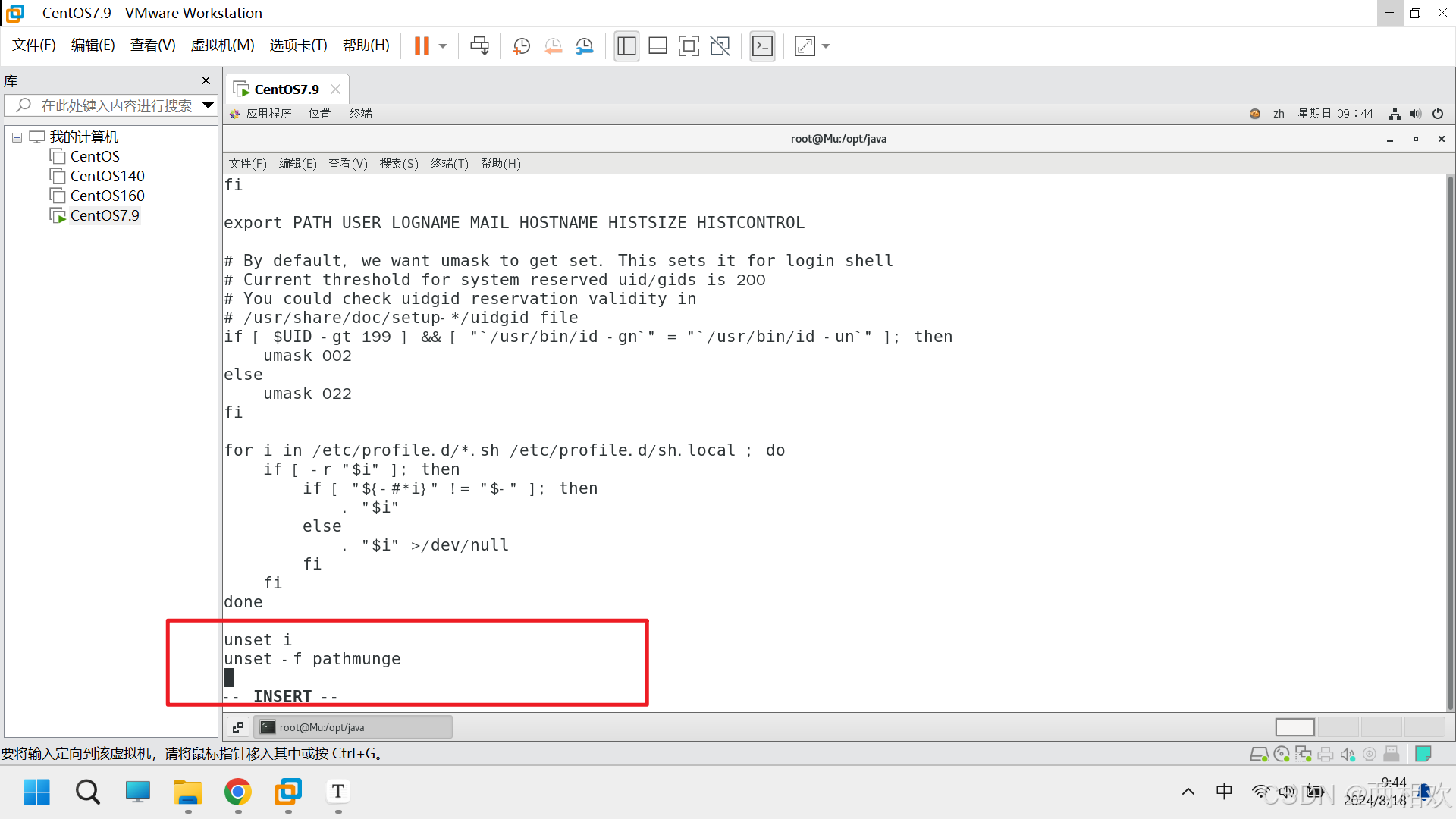This screenshot has width=1456, height=819.
Task: Click the 应用程序 menu in the CentOS panel
Action: [x=268, y=114]
